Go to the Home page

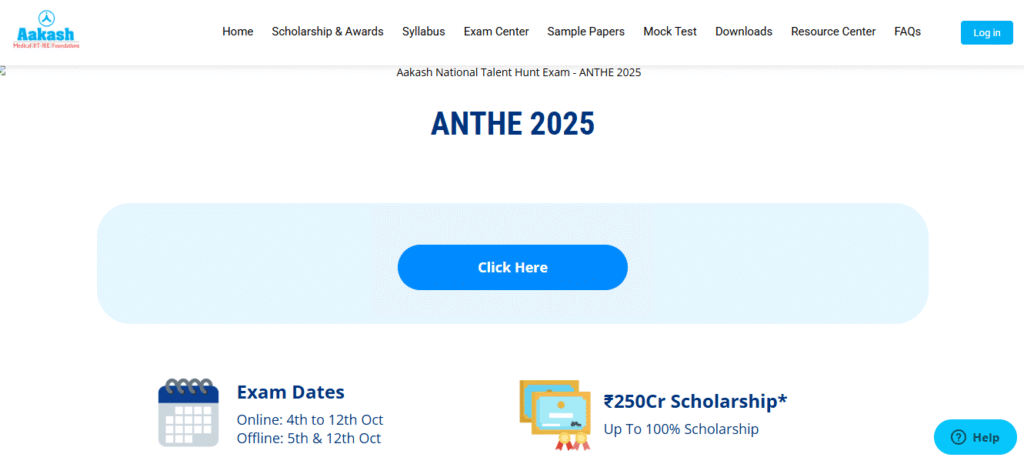[x=238, y=32]
